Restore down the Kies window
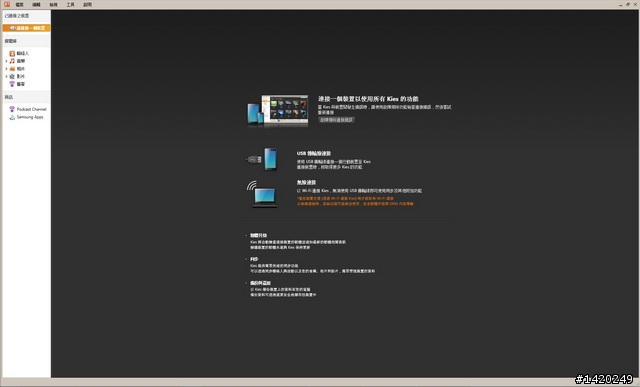This screenshot has width=640, height=387. point(628,4)
